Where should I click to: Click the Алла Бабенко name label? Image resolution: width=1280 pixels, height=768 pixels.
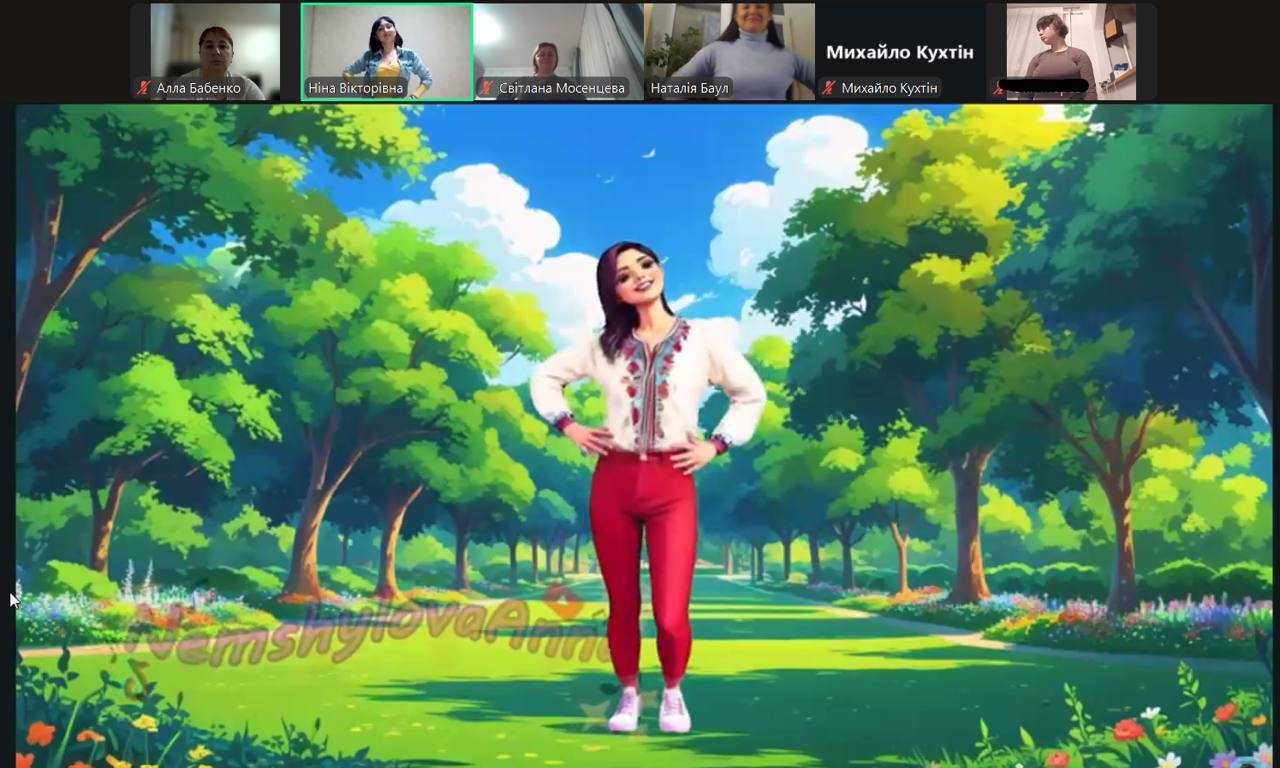pos(198,88)
